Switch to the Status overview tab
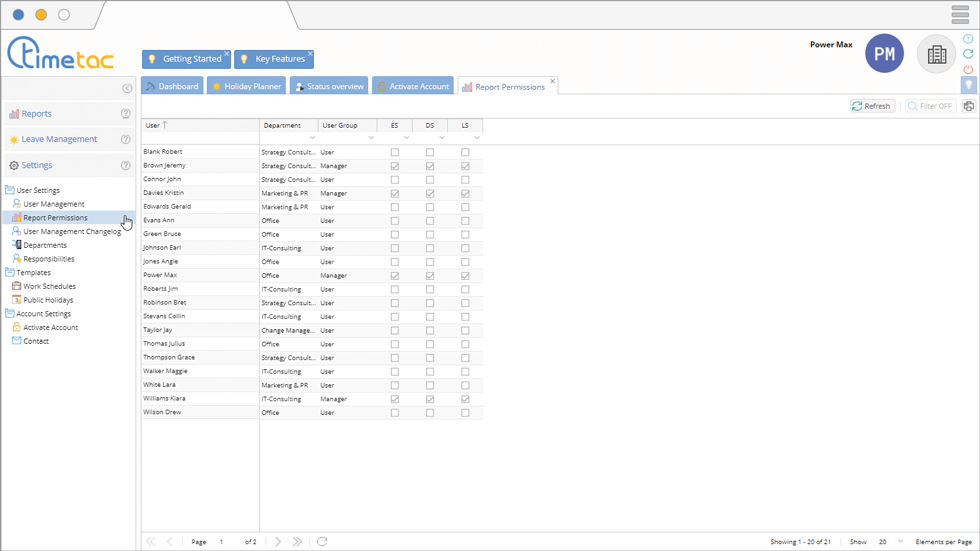Viewport: 980px width, 551px height. point(329,86)
